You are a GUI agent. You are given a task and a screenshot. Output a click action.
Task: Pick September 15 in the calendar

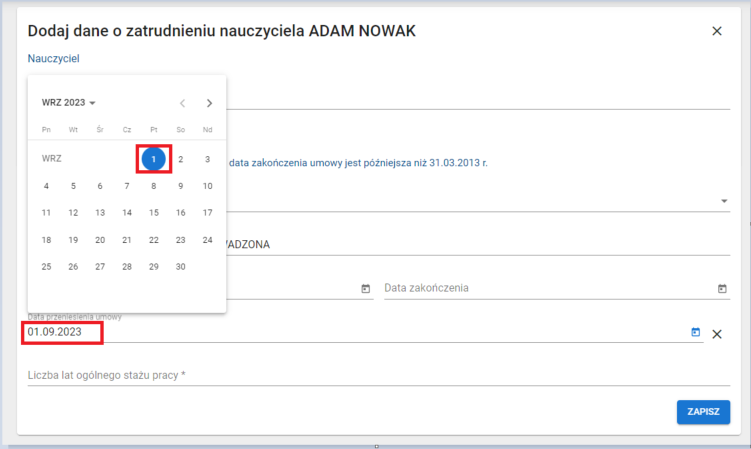(x=153, y=213)
